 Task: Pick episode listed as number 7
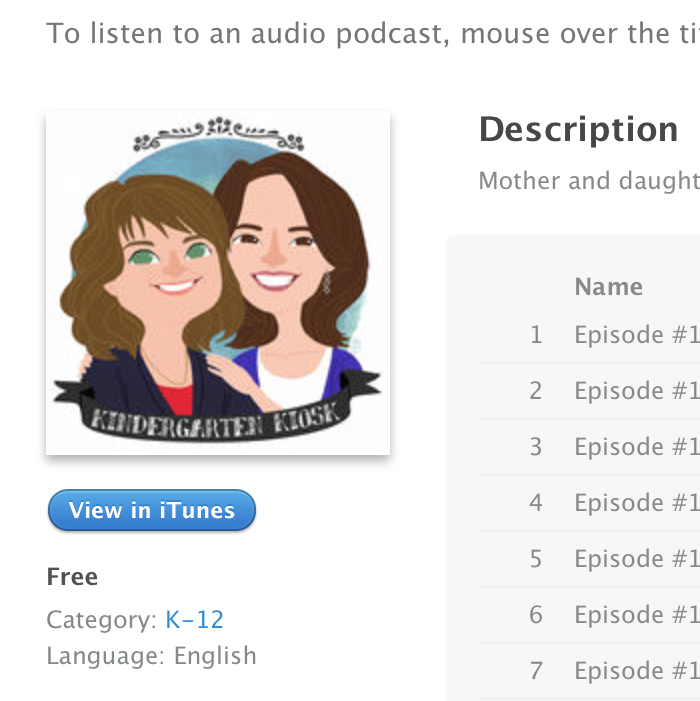click(x=590, y=671)
